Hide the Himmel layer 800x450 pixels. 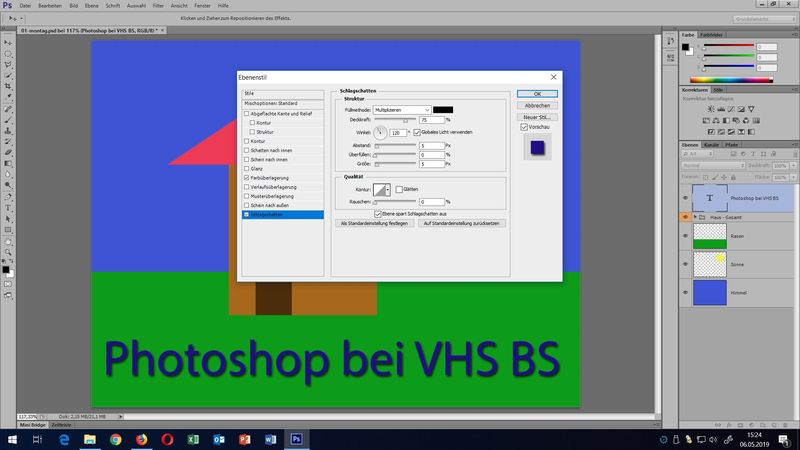(x=685, y=292)
